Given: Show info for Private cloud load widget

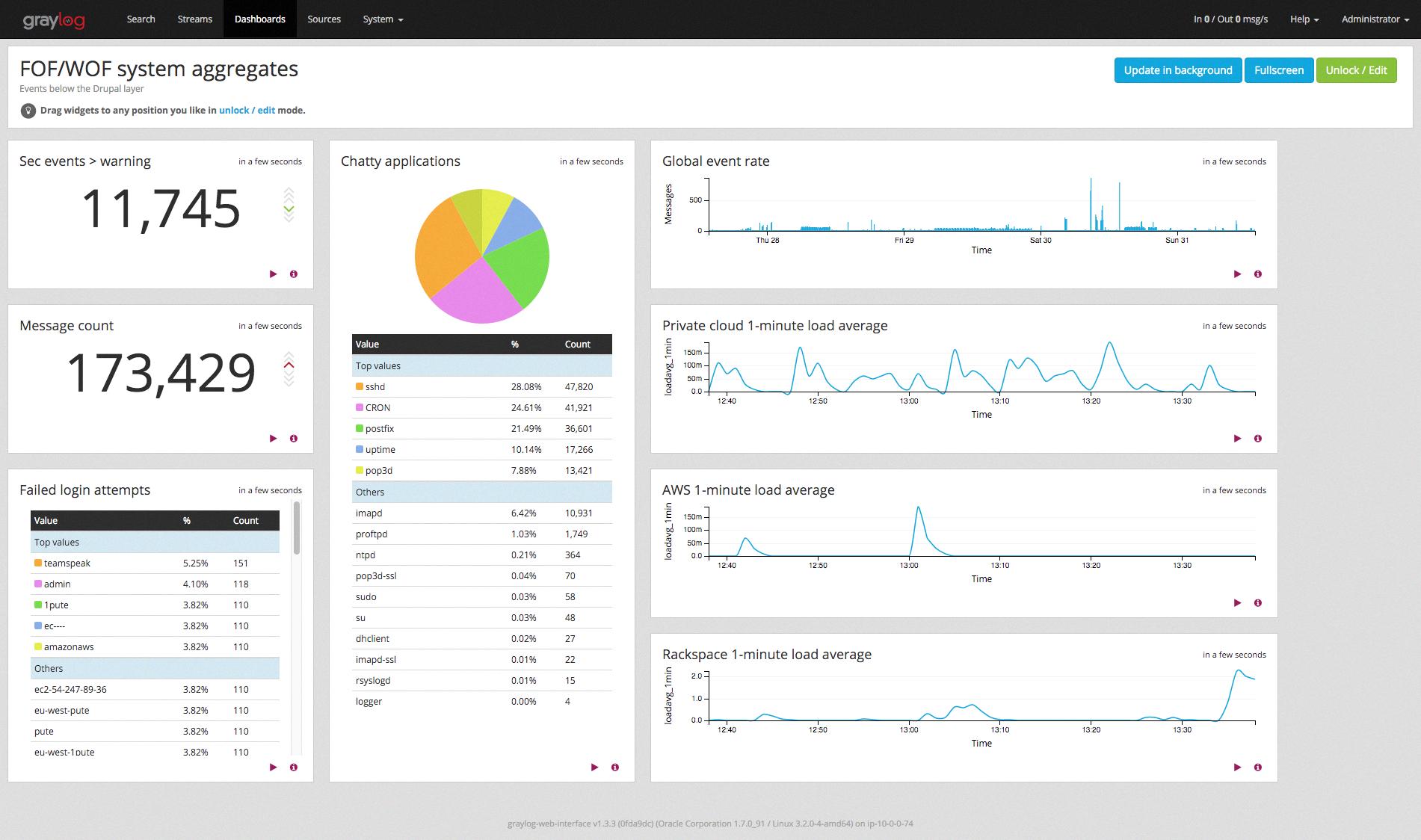Looking at the screenshot, I should pos(1258,439).
